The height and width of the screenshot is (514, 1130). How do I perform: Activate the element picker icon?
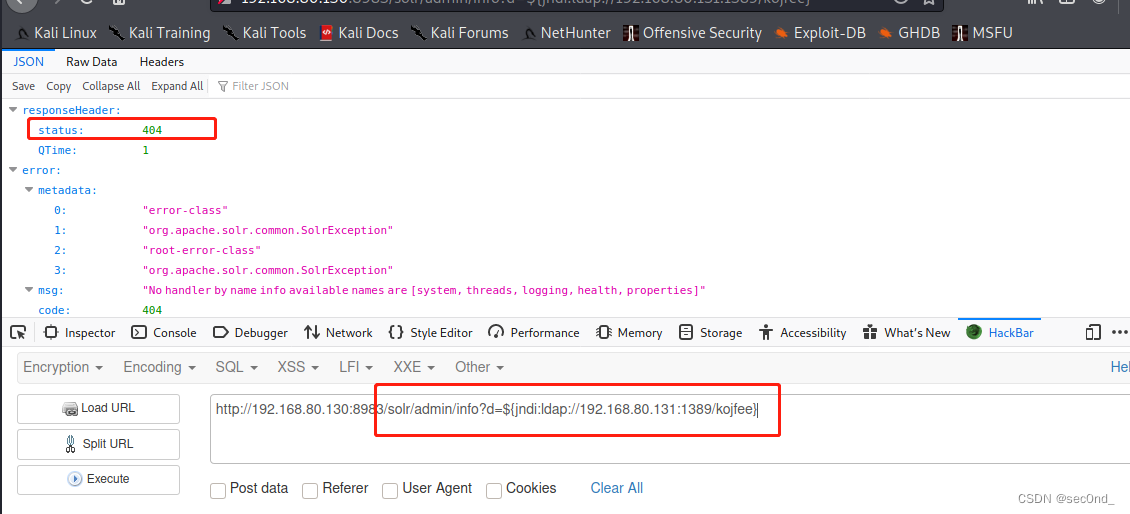click(x=19, y=332)
